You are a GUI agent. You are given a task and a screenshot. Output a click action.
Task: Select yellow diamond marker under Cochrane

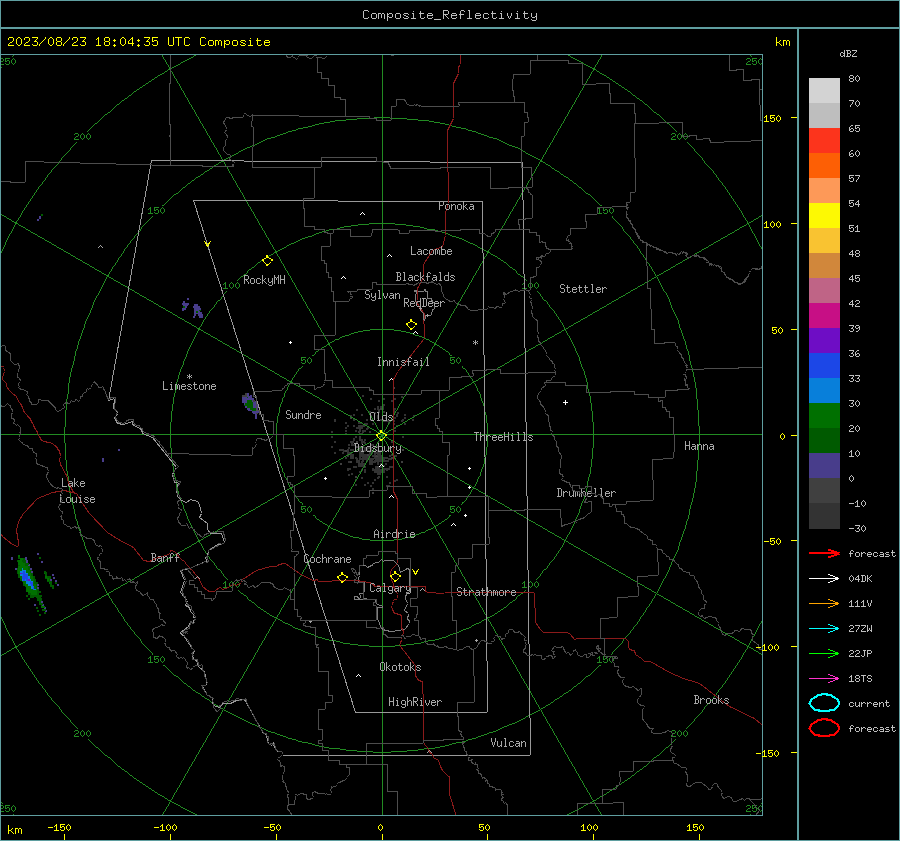(342, 577)
